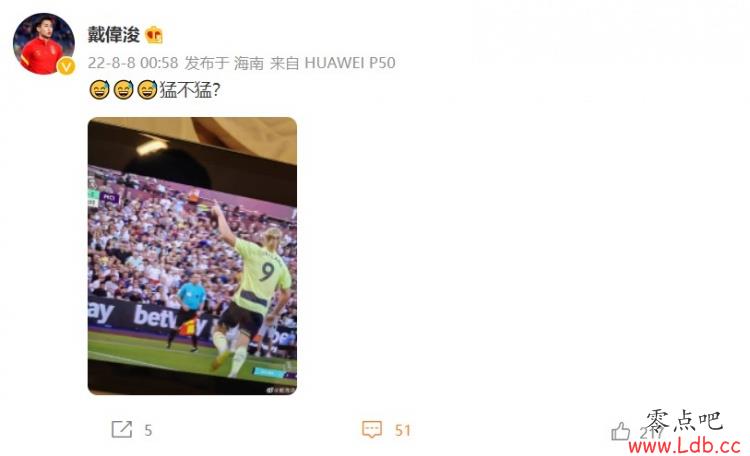This screenshot has height=456, width=750.
Task: Click the second laughing-sweat emoji
Action: (x=123, y=89)
